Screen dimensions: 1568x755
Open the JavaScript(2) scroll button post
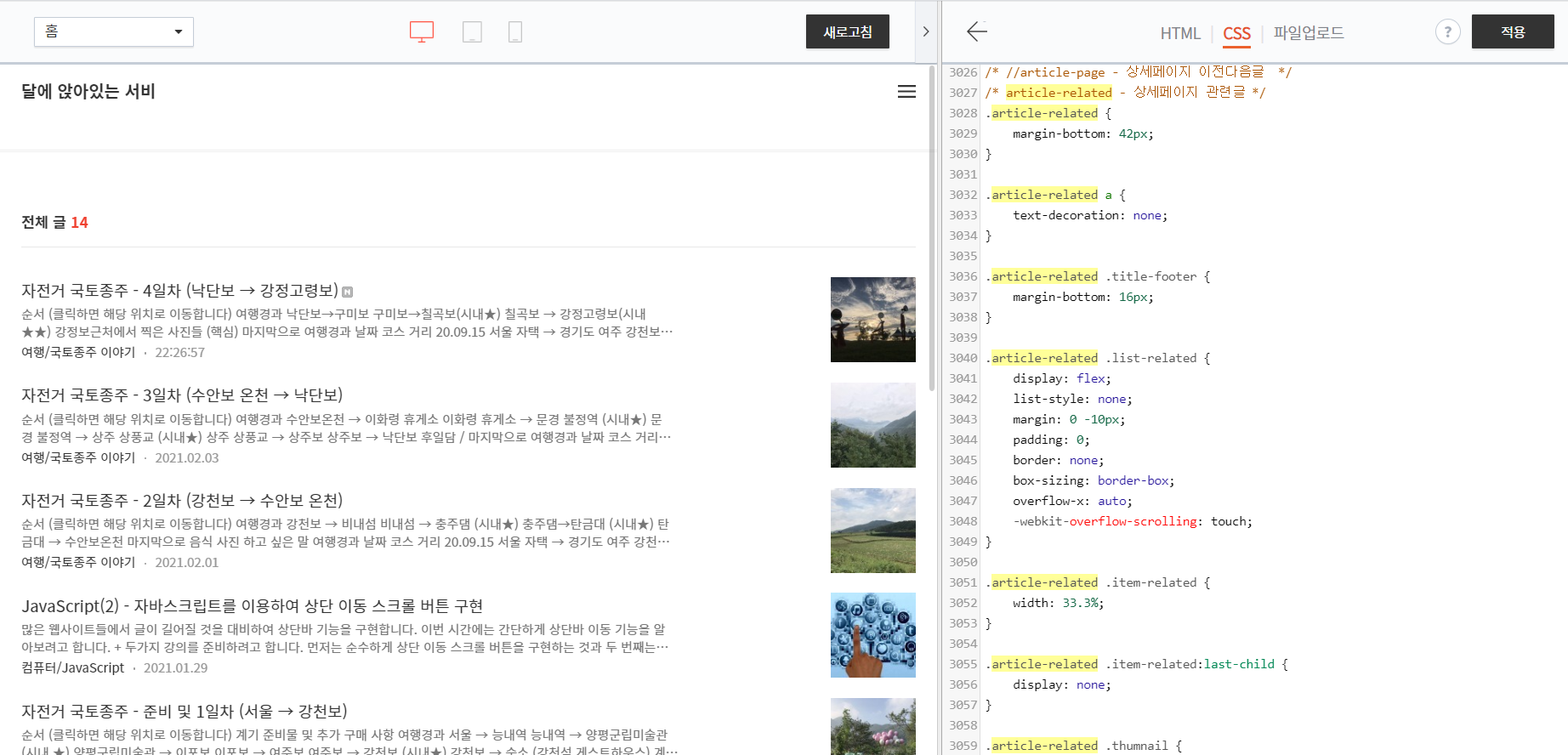coord(252,606)
